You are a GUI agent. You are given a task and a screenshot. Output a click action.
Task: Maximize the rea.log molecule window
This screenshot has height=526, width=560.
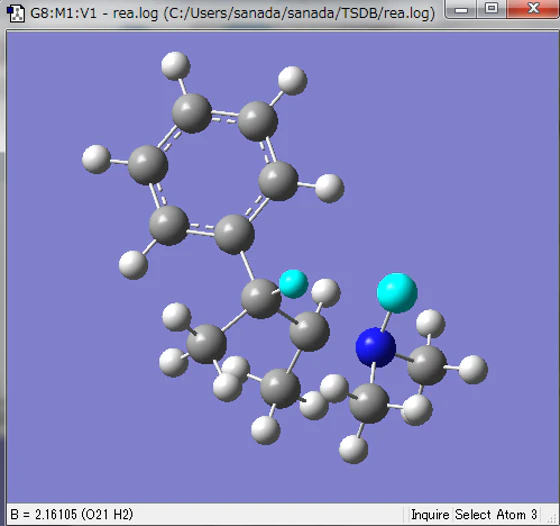pos(492,9)
